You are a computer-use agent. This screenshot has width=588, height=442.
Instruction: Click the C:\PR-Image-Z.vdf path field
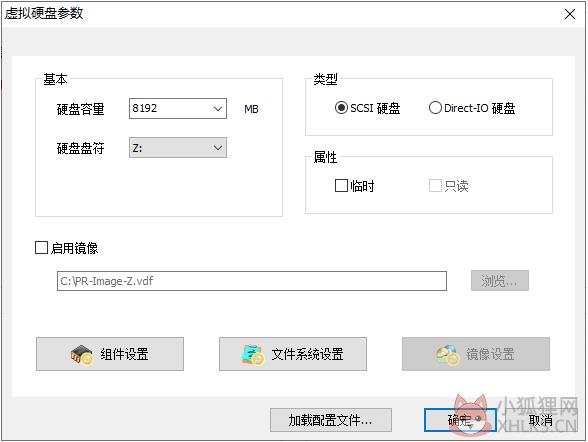pos(252,281)
